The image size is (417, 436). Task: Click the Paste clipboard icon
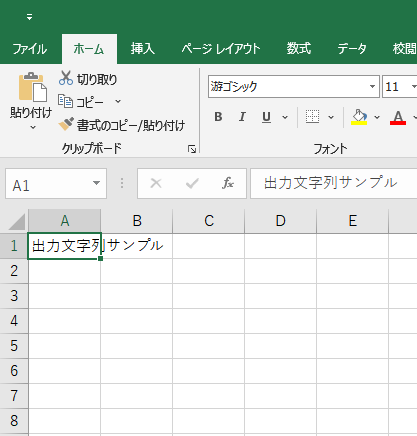pos(32,87)
